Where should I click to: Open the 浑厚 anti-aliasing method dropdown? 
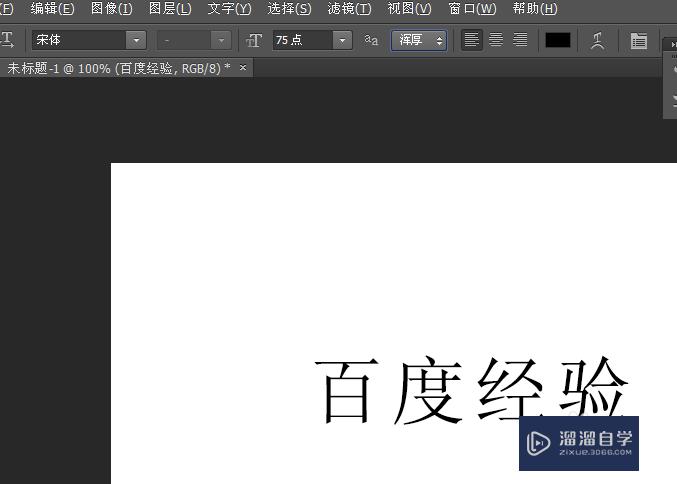pos(419,41)
